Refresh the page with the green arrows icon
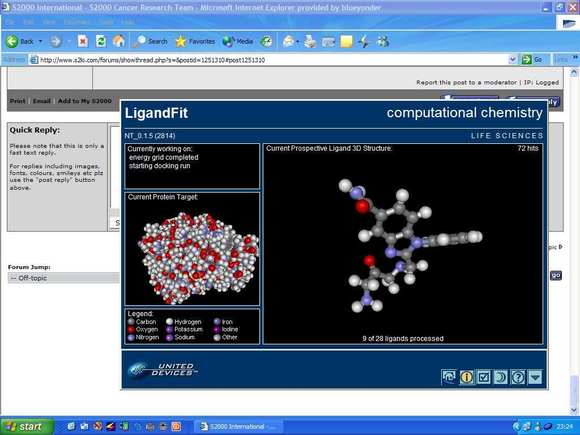This screenshot has height=435, width=580. pos(101,41)
